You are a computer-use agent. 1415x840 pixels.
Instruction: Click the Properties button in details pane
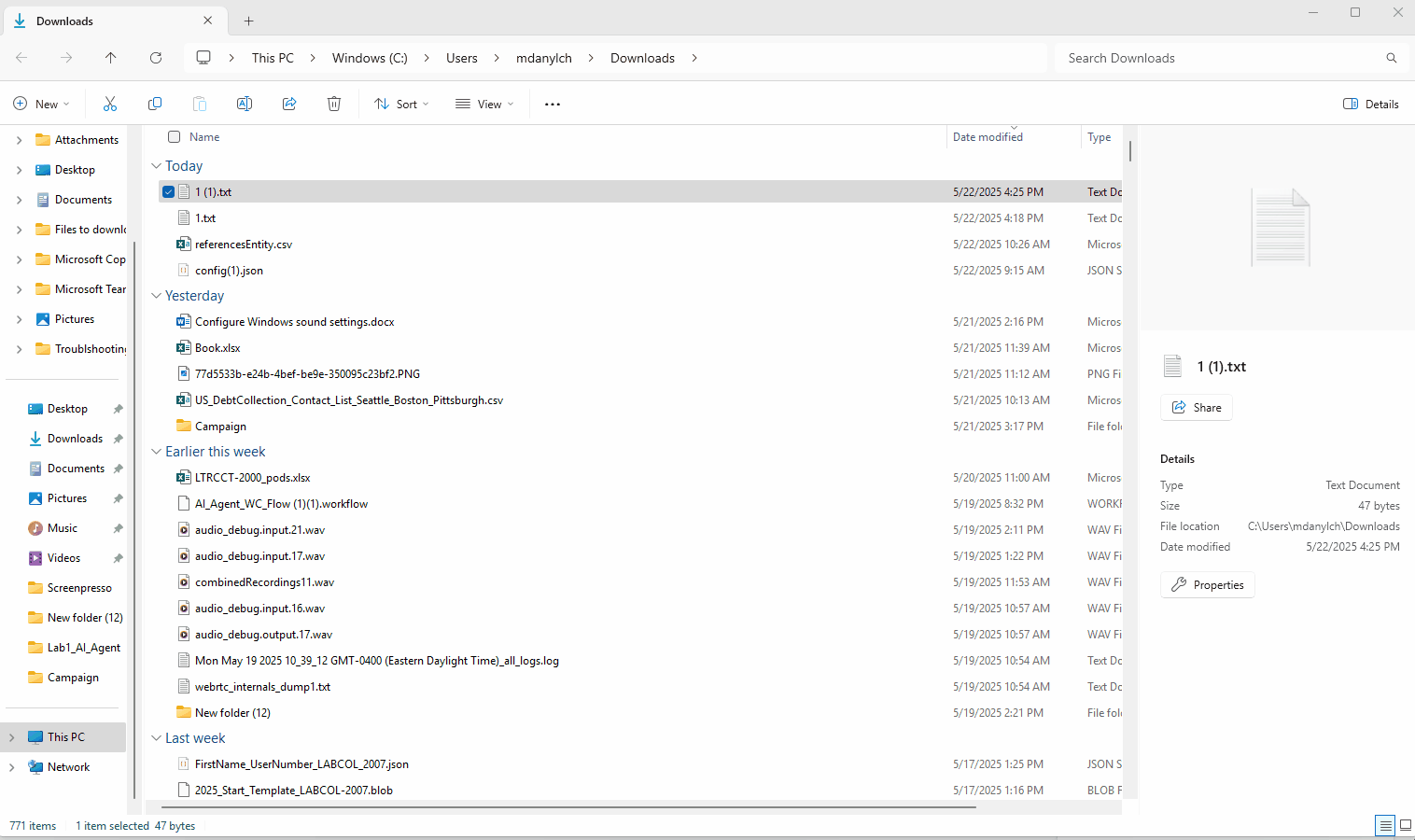[1208, 585]
